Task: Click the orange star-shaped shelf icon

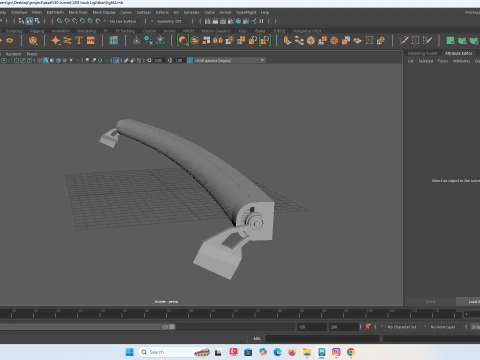Action: point(56,41)
